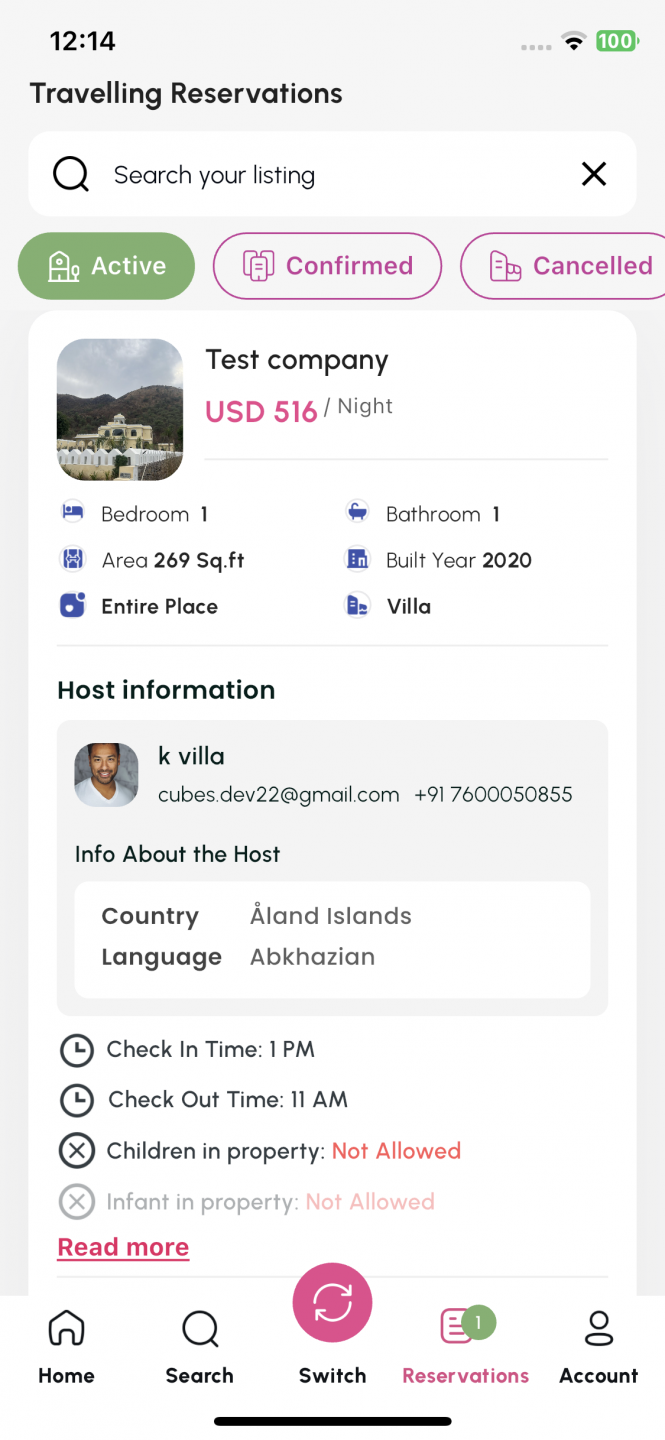Tap the magnifier icon in search bar
The height and width of the screenshot is (1440, 665).
pyautogui.click(x=71, y=175)
